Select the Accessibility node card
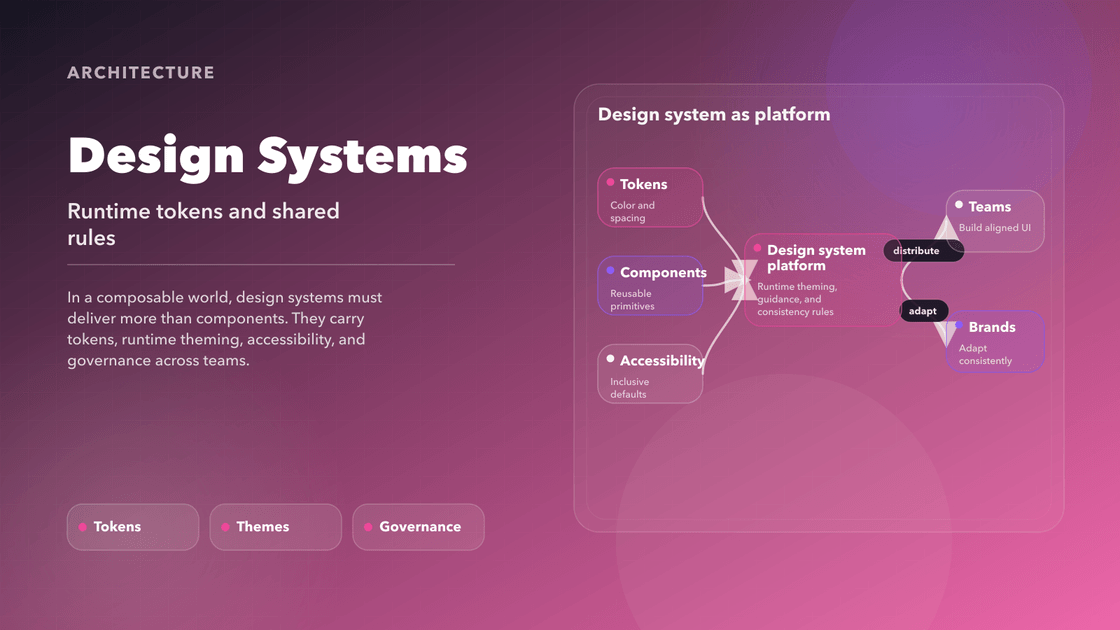Image resolution: width=1120 pixels, height=630 pixels. (x=650, y=374)
